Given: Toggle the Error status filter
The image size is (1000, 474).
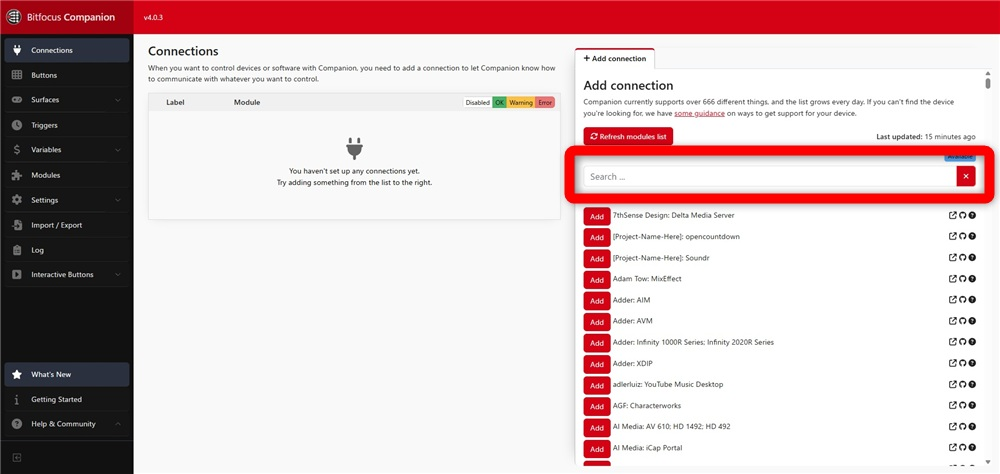Looking at the screenshot, I should click(x=545, y=103).
